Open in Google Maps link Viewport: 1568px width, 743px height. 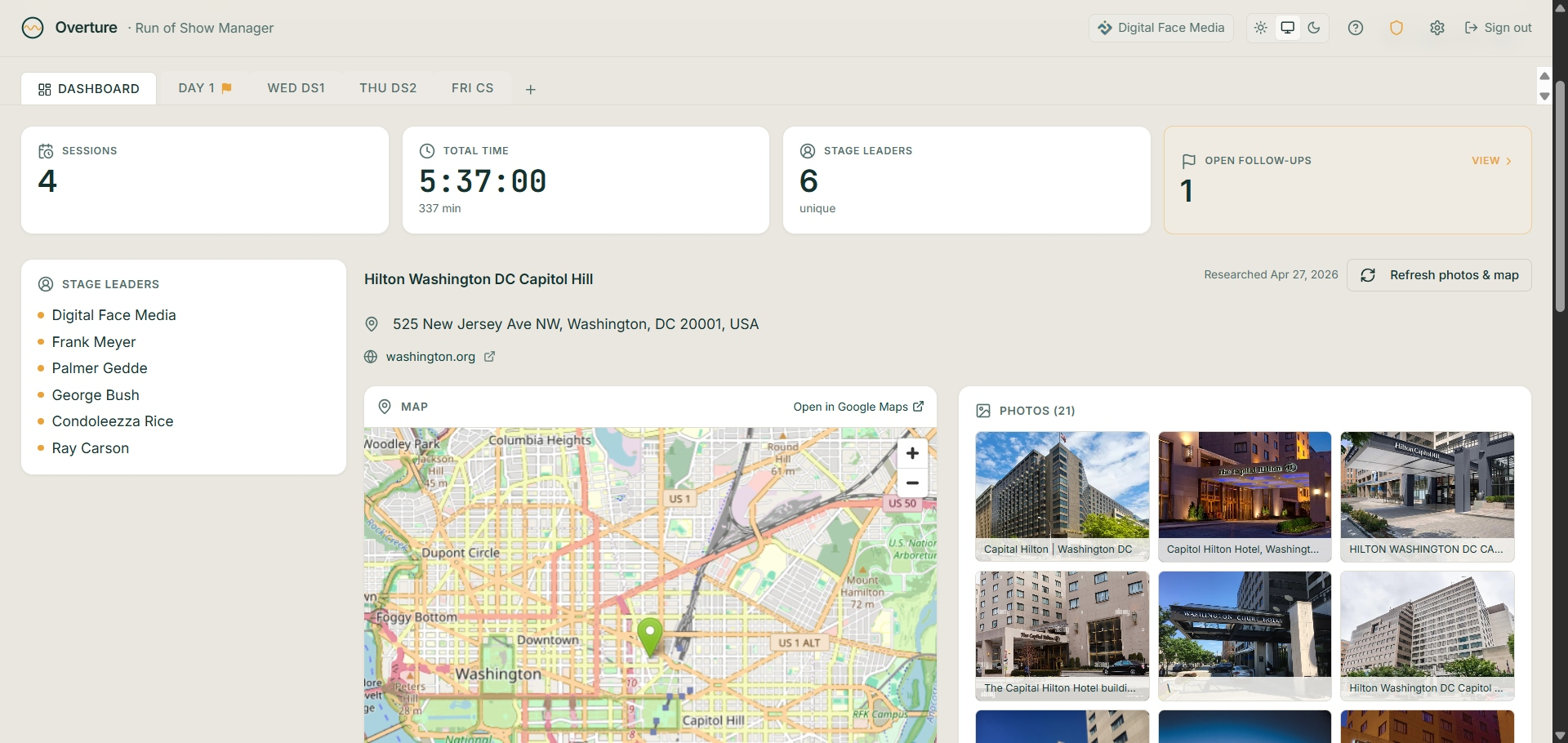click(x=858, y=407)
